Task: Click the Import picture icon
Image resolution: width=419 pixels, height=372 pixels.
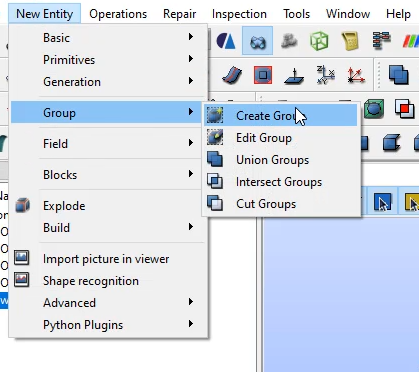Action: [22, 258]
